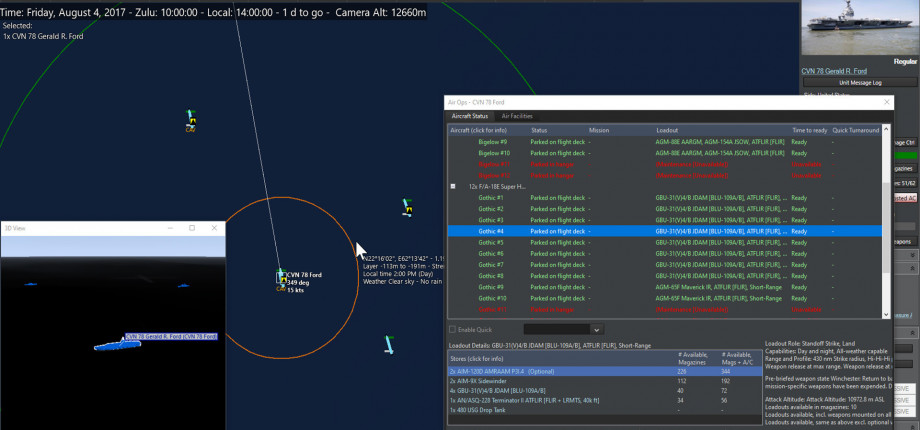Screen dimensions: 920x430
Task: Click the 2x AIM-9X Sidewinder store row
Action: 605,381
